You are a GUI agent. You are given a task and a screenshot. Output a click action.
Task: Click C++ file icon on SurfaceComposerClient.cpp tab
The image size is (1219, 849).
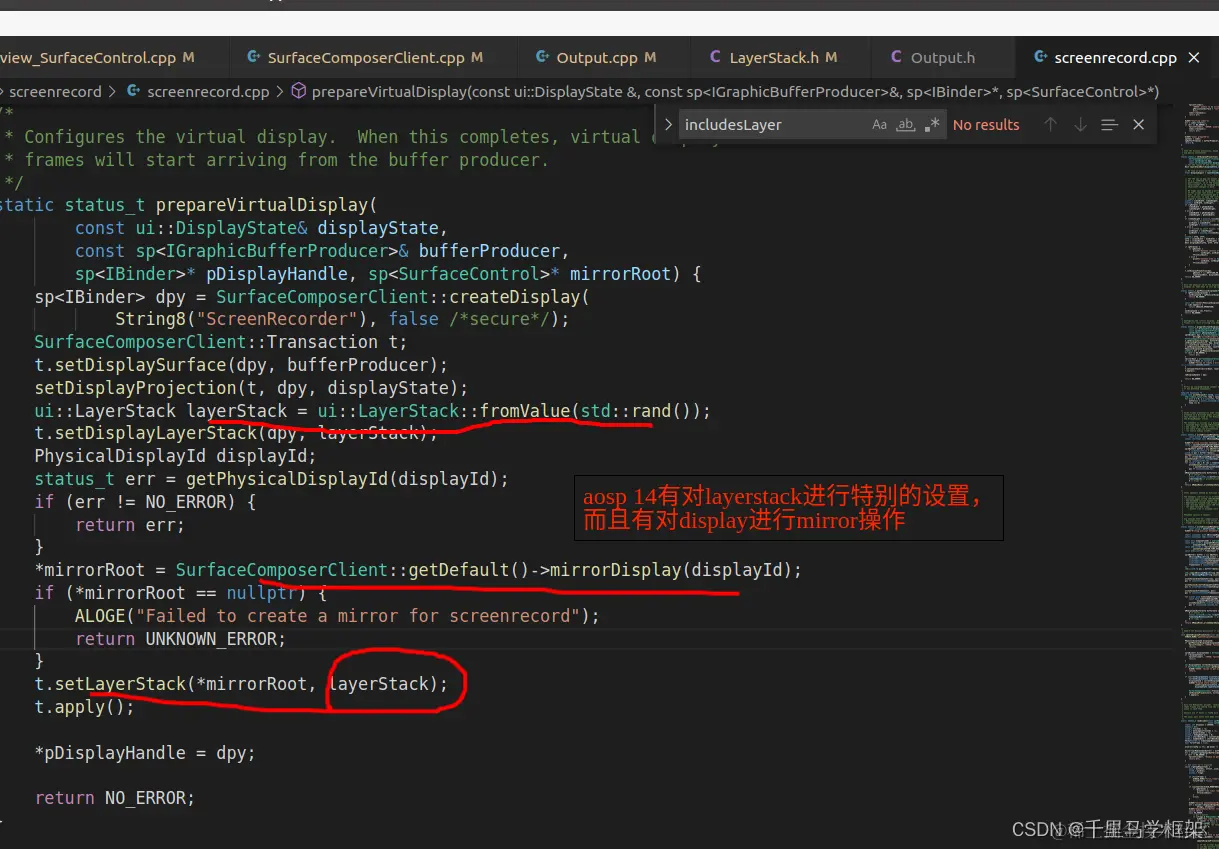click(x=254, y=58)
